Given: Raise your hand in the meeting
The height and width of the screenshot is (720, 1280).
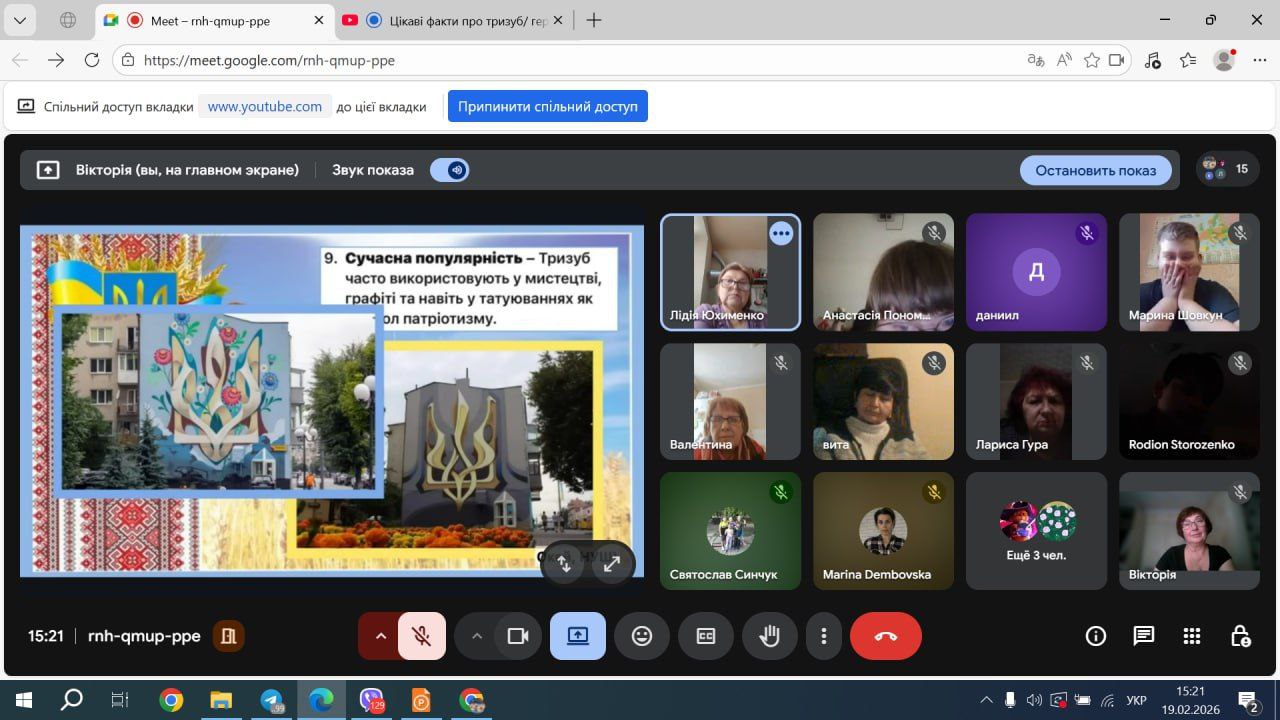Looking at the screenshot, I should [769, 636].
